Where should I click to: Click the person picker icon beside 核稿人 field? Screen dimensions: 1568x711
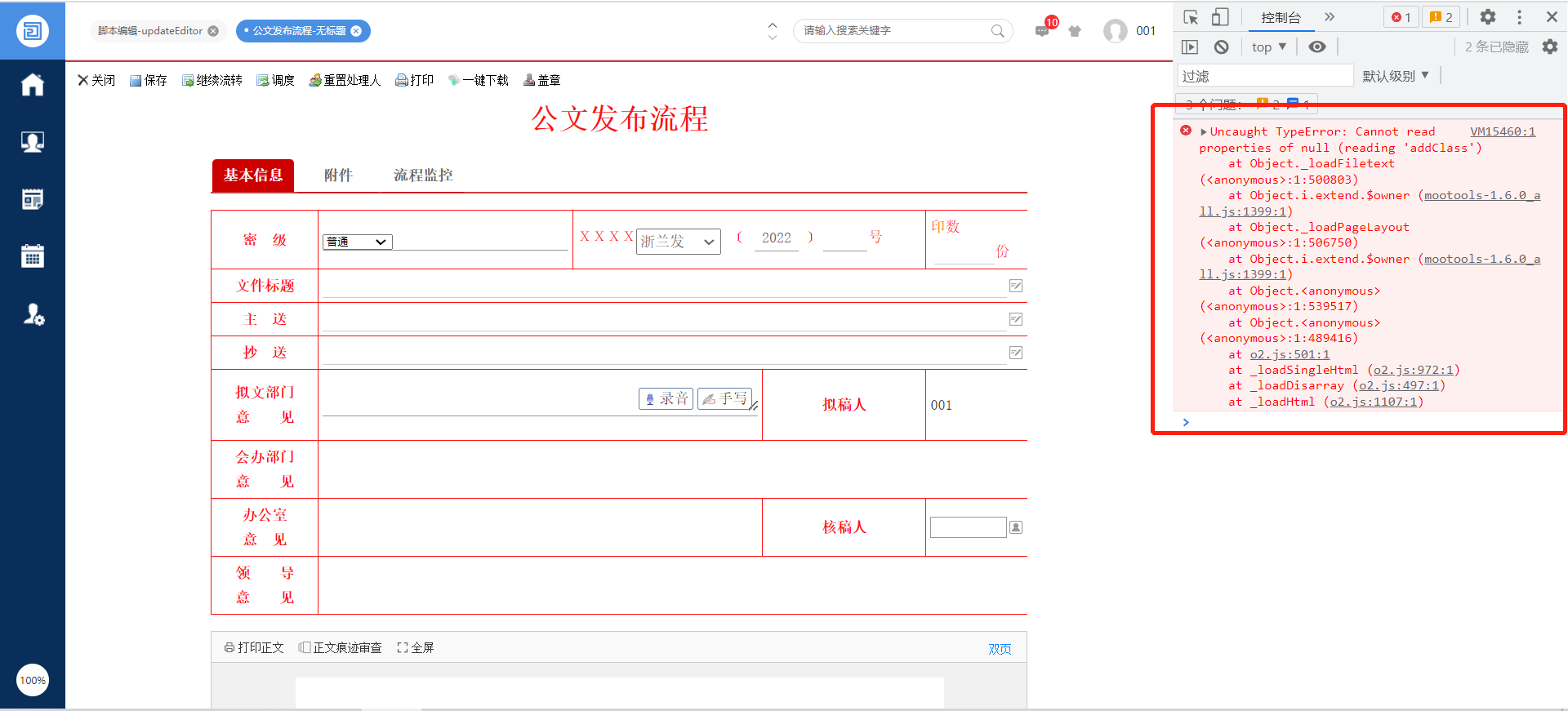point(1016,527)
